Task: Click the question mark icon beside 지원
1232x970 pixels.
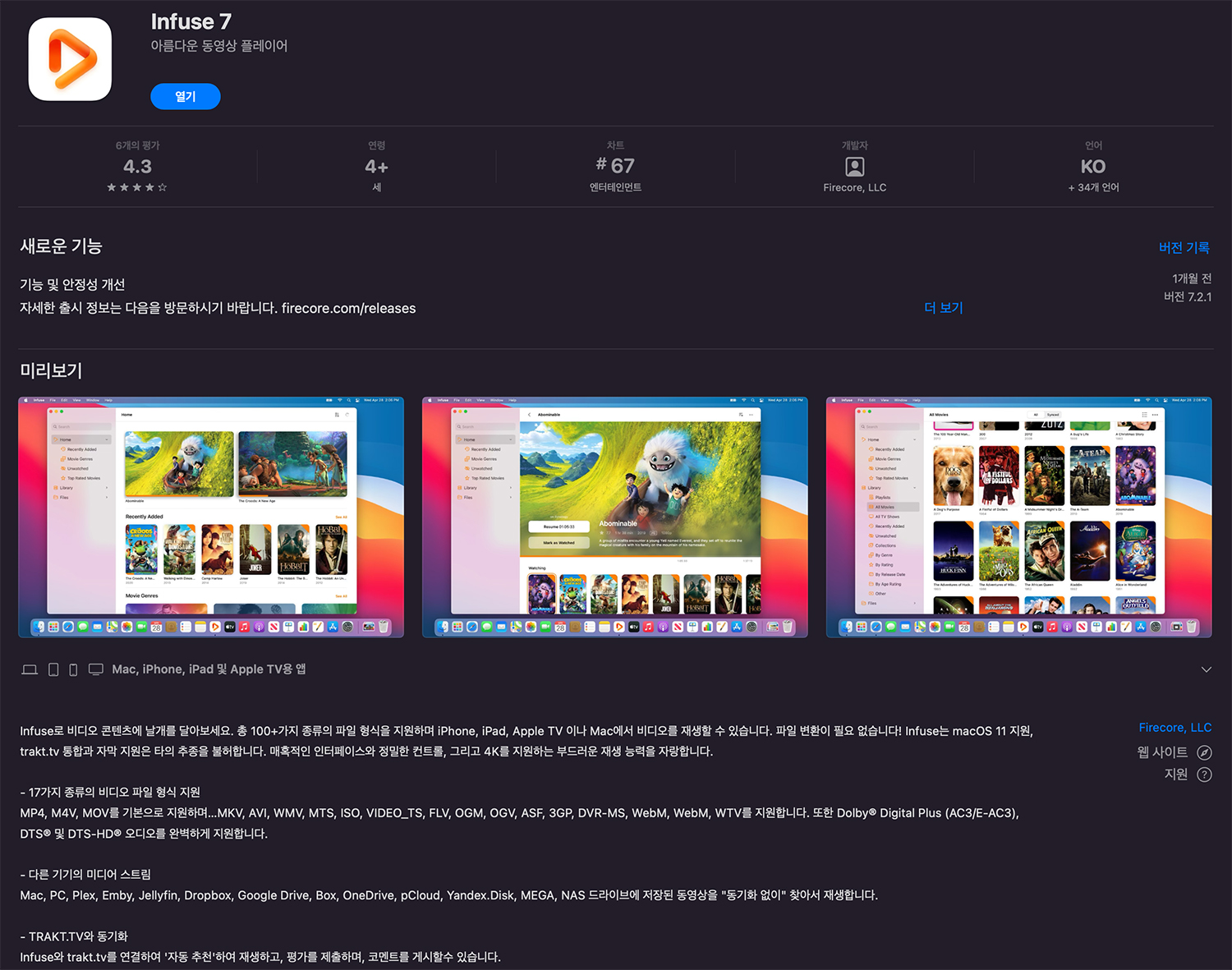Action: point(1204,775)
